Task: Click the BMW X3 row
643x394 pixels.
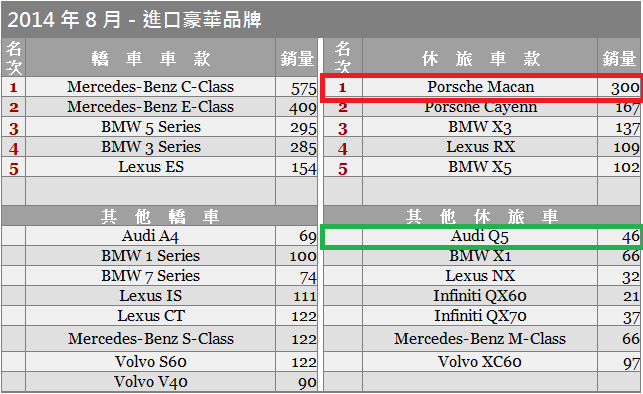Action: pos(480,127)
